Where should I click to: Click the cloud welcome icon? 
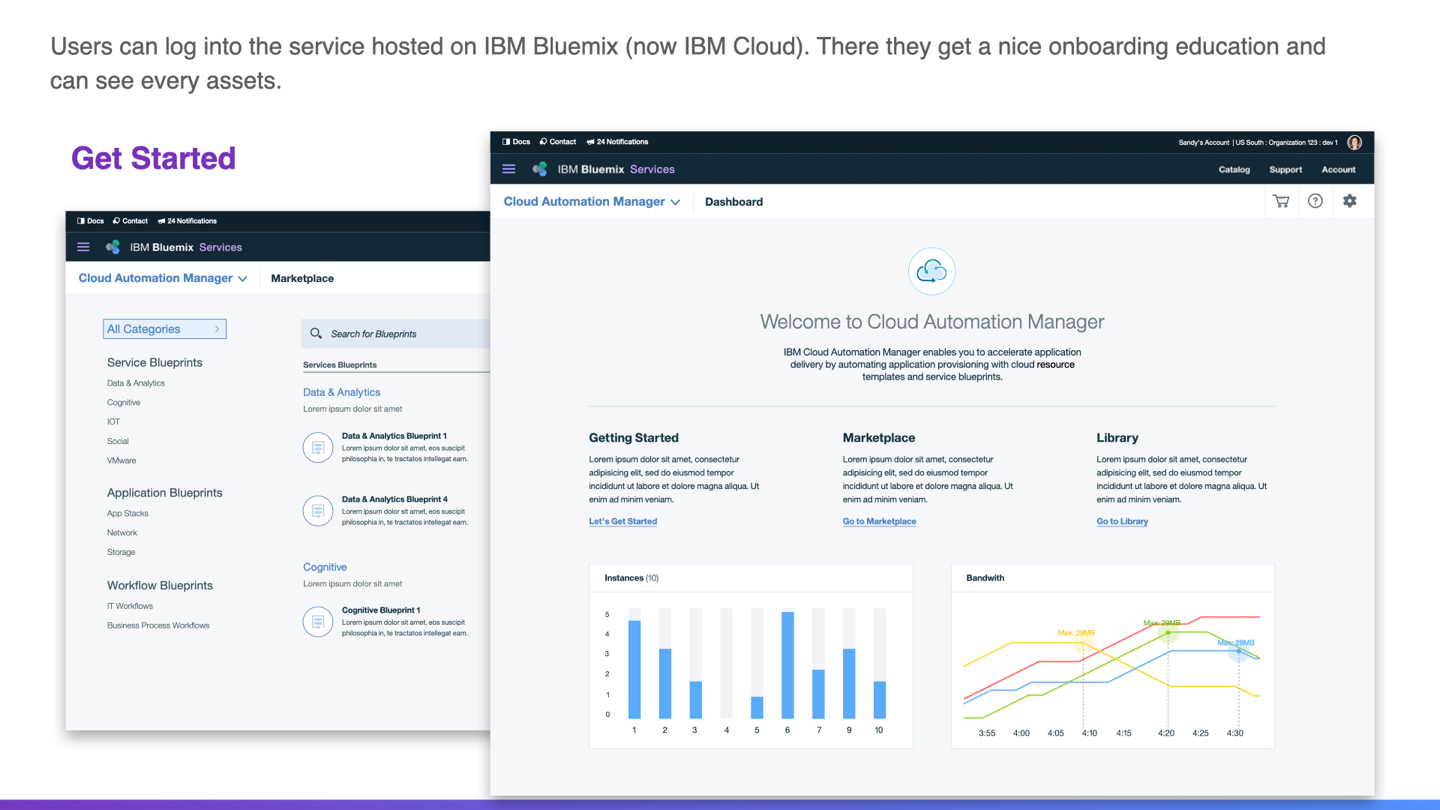932,271
